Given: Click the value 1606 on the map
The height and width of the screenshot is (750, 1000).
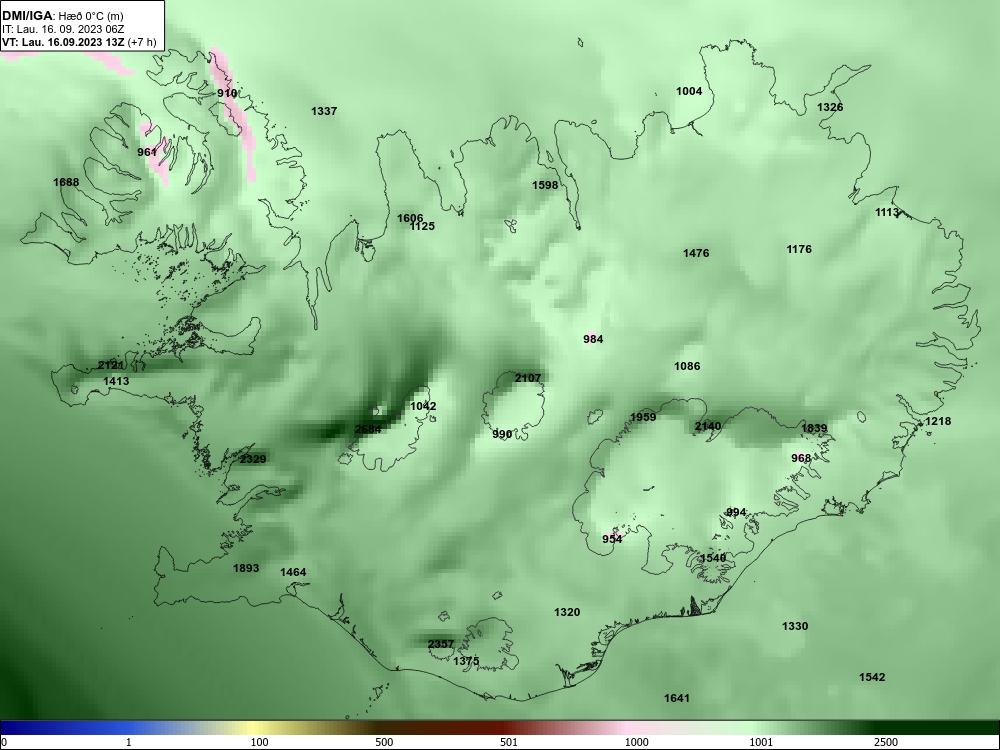Looking at the screenshot, I should click(x=410, y=218).
